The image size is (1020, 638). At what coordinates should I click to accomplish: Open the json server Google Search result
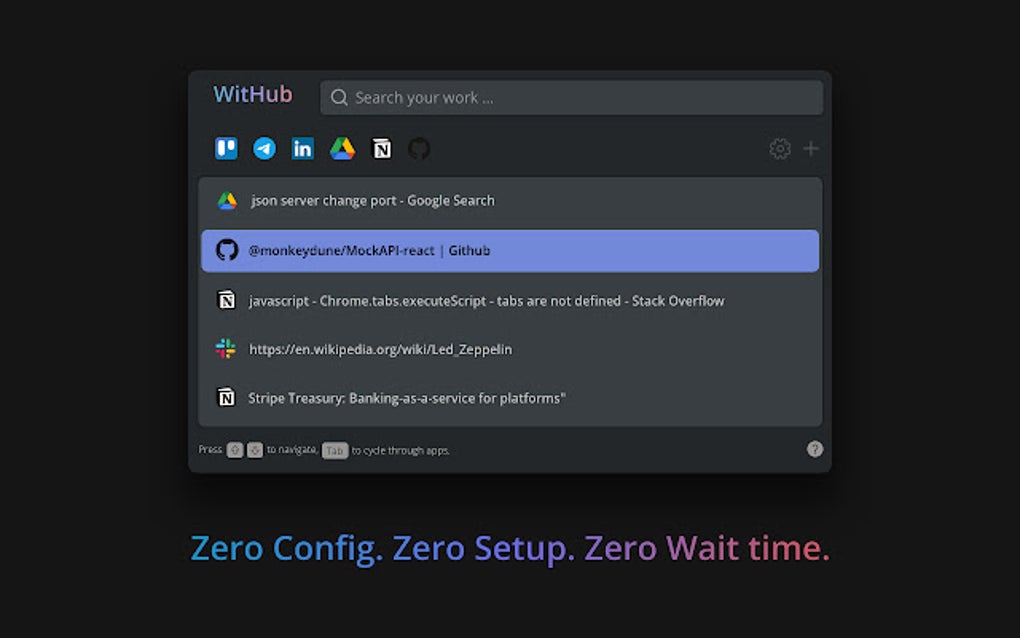(370, 200)
